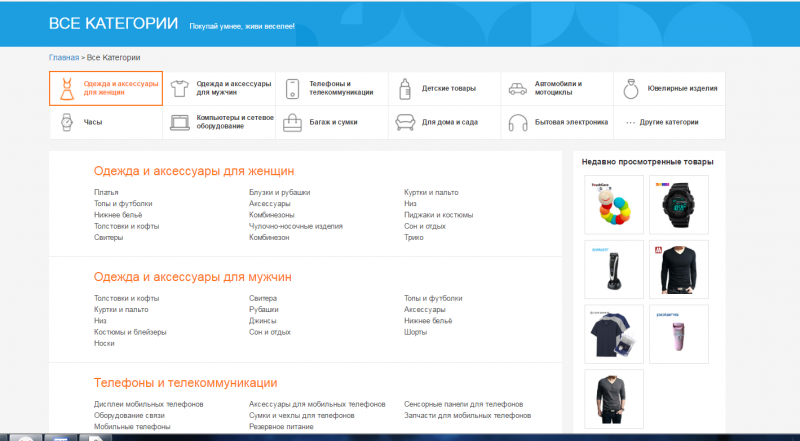Open Платья subcategory
The height and width of the screenshot is (441, 800).
coord(106,192)
